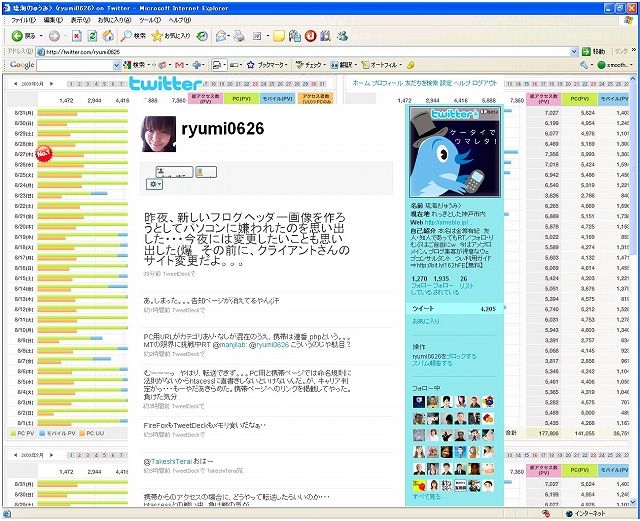Screen dimensions: 640x521
Task: Open back button history dropdown arrow
Action: [41, 36]
